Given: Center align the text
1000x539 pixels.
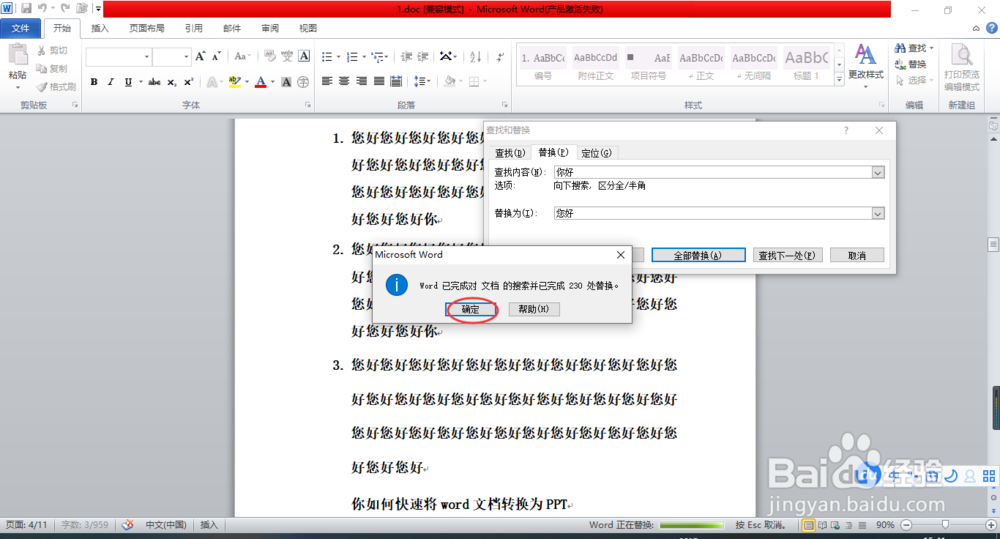Looking at the screenshot, I should pos(344,81).
